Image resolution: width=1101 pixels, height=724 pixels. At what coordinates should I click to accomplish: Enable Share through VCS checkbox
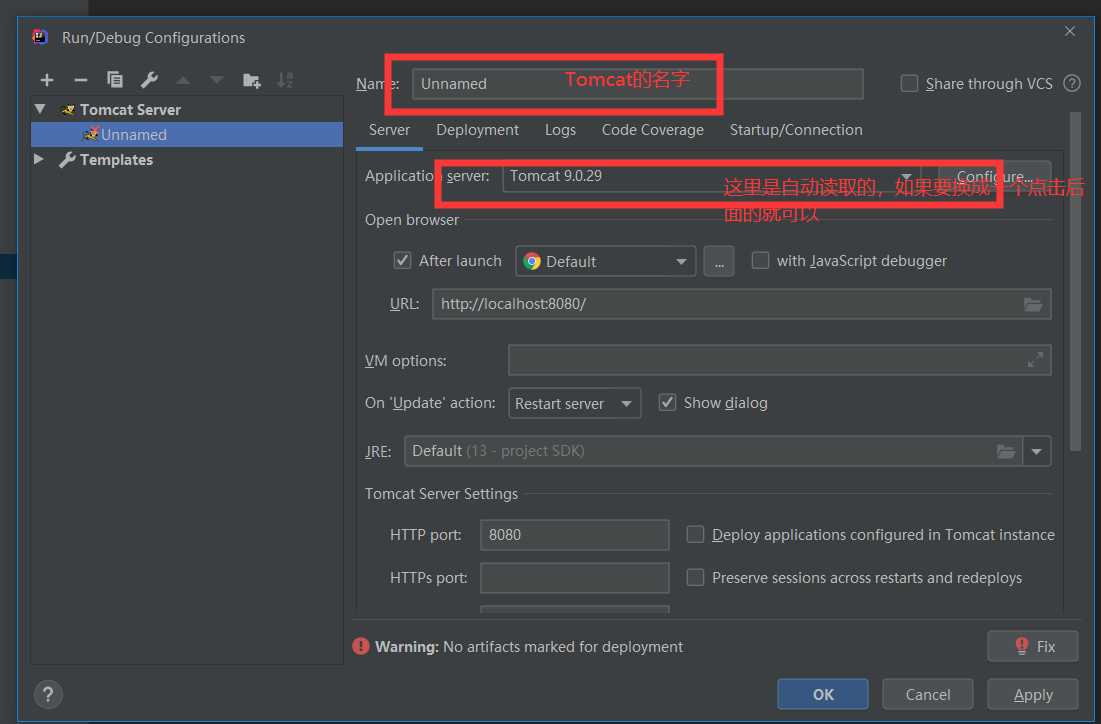909,84
